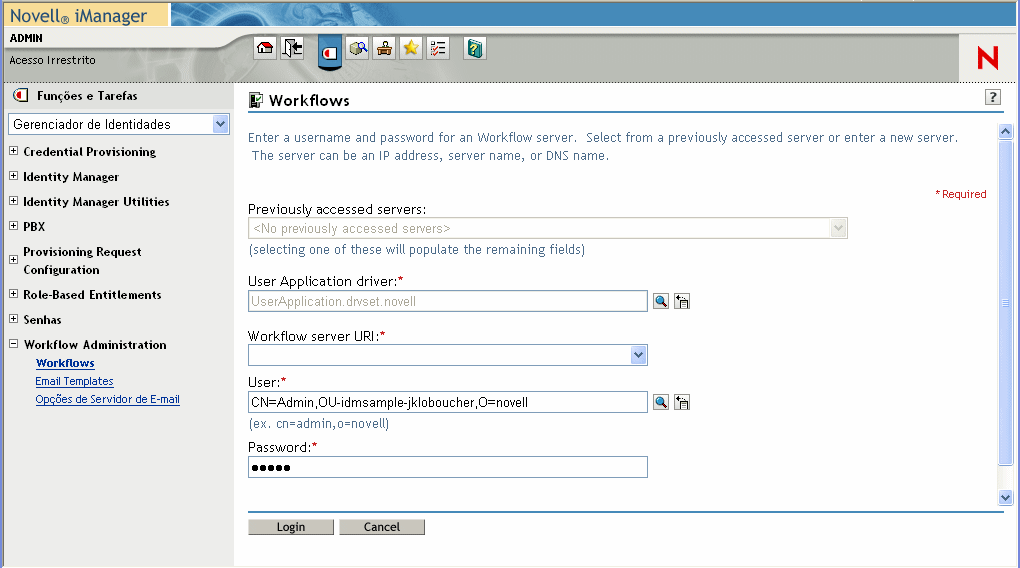Click the Exit door icon in toolbar
Viewport: 1020px width, 568px height.
(x=292, y=48)
